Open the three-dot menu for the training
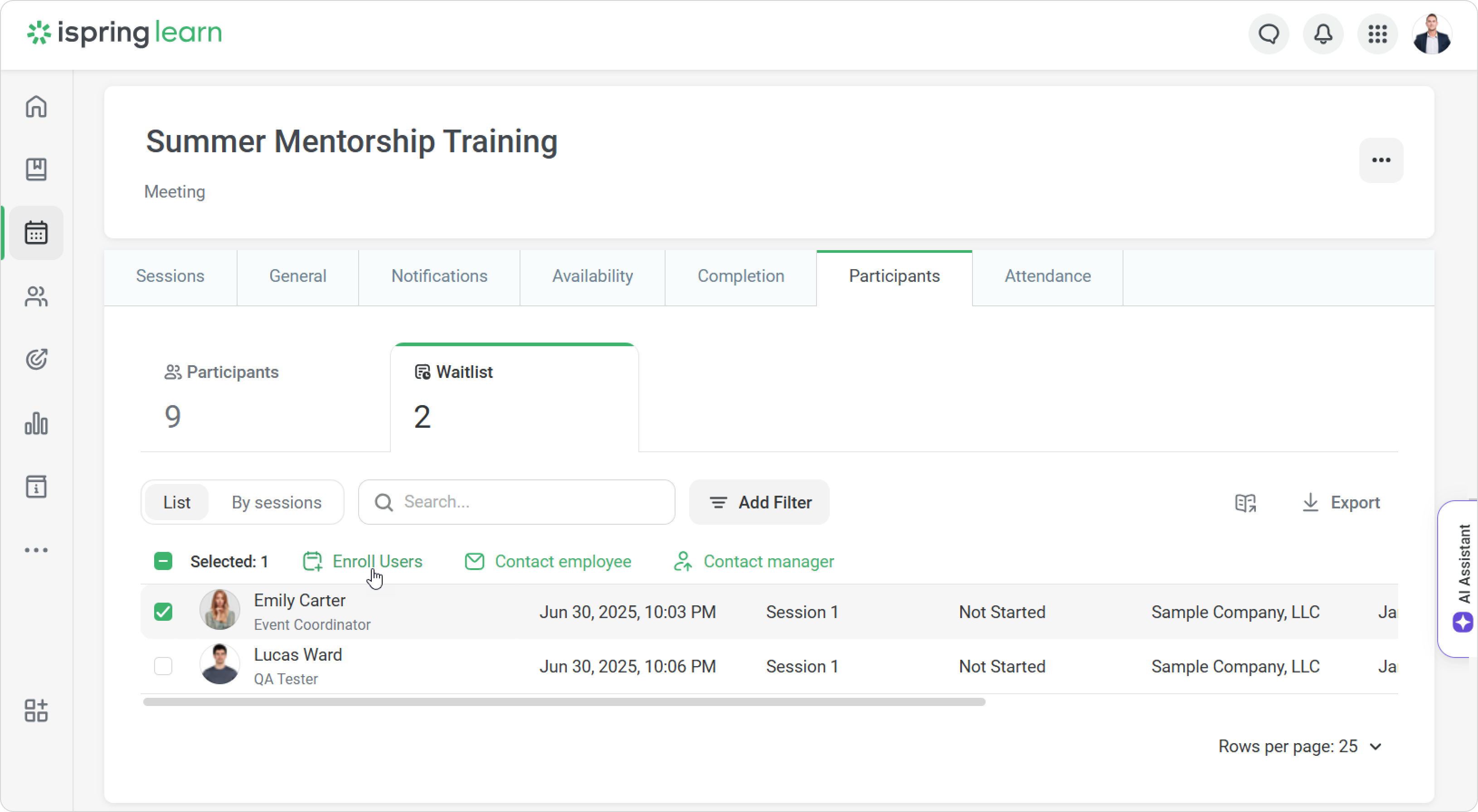The height and width of the screenshot is (812, 1478). (1381, 160)
